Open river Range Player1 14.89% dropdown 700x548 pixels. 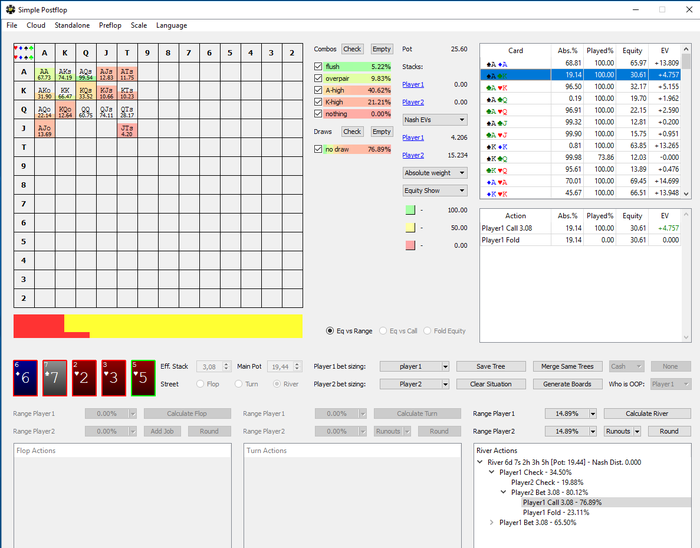point(571,414)
